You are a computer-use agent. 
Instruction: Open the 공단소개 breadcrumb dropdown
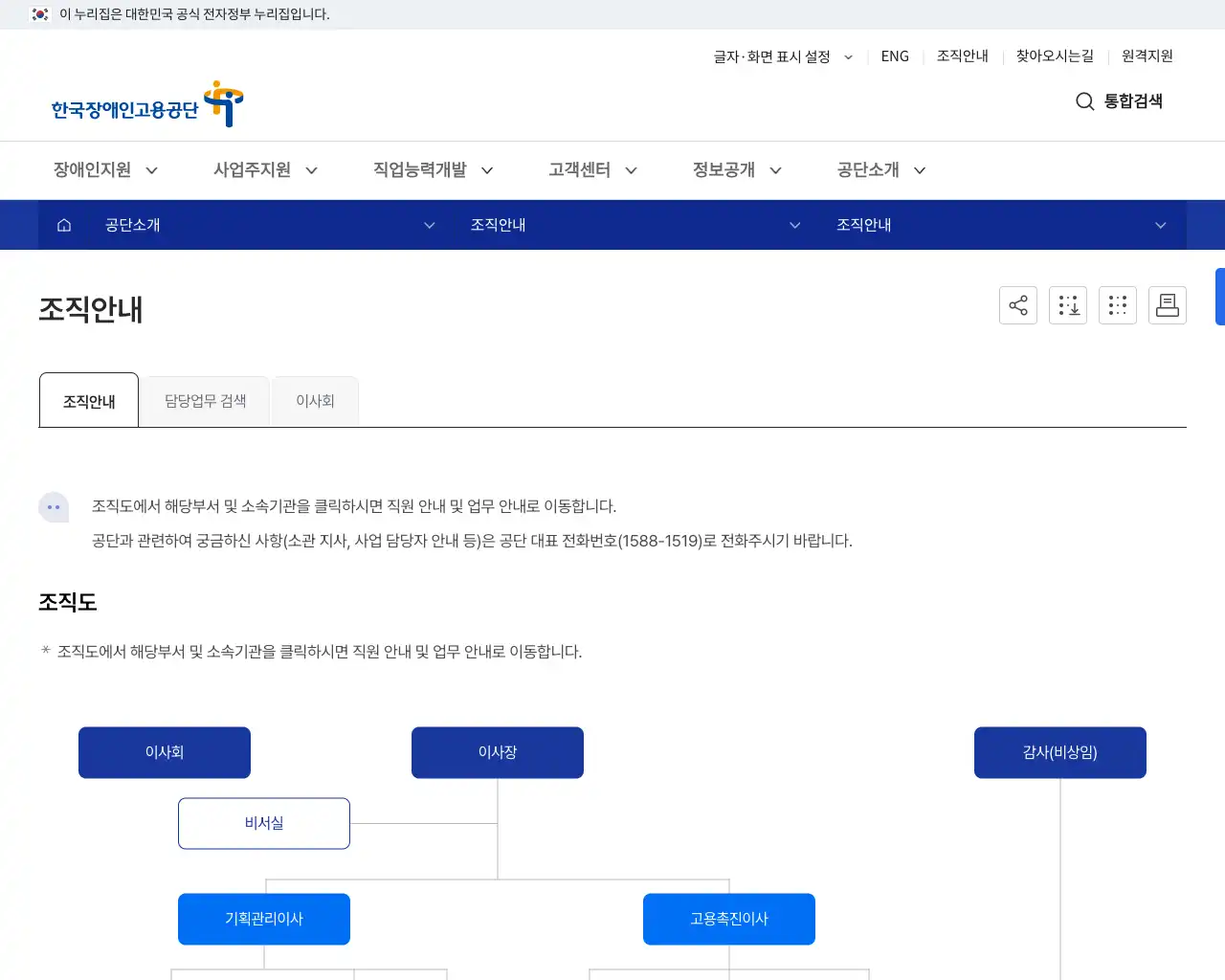tap(429, 225)
